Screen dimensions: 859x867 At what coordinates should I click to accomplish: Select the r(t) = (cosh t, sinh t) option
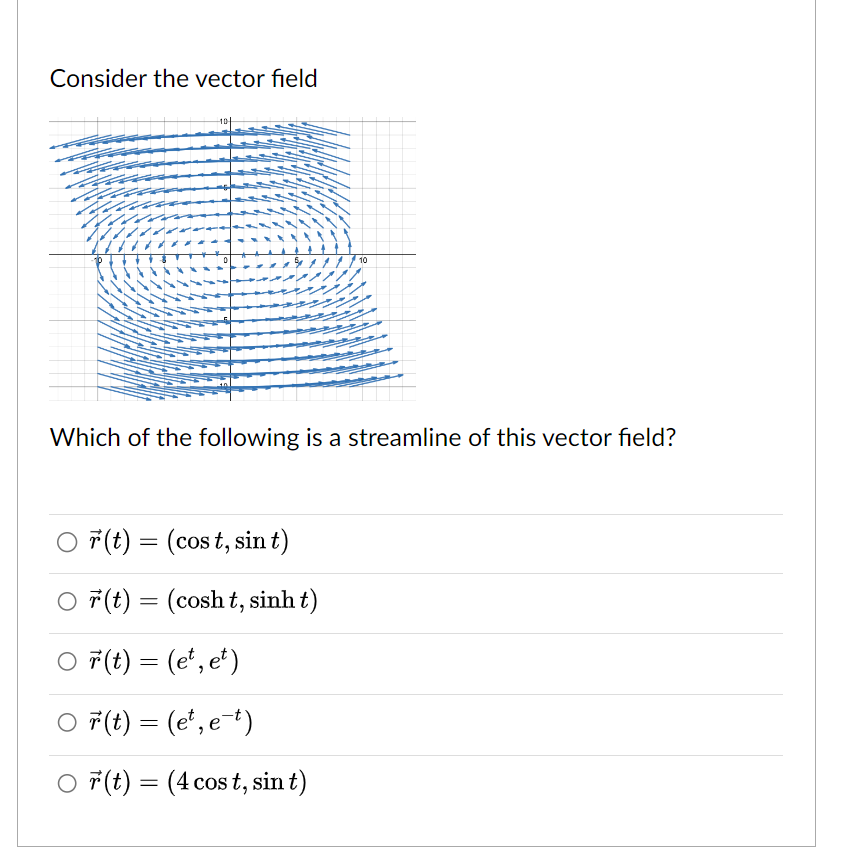(66, 601)
